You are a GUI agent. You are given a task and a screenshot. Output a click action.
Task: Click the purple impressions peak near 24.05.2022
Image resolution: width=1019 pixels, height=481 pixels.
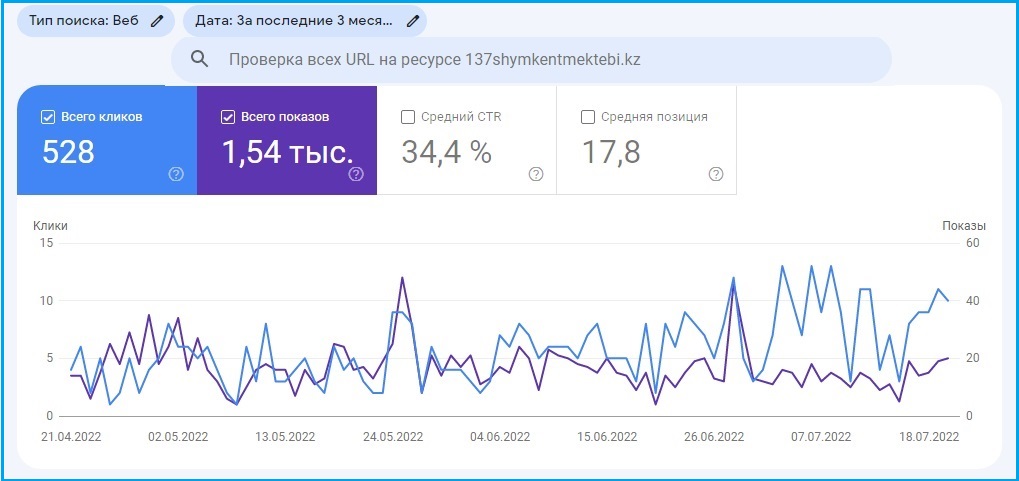tap(402, 278)
